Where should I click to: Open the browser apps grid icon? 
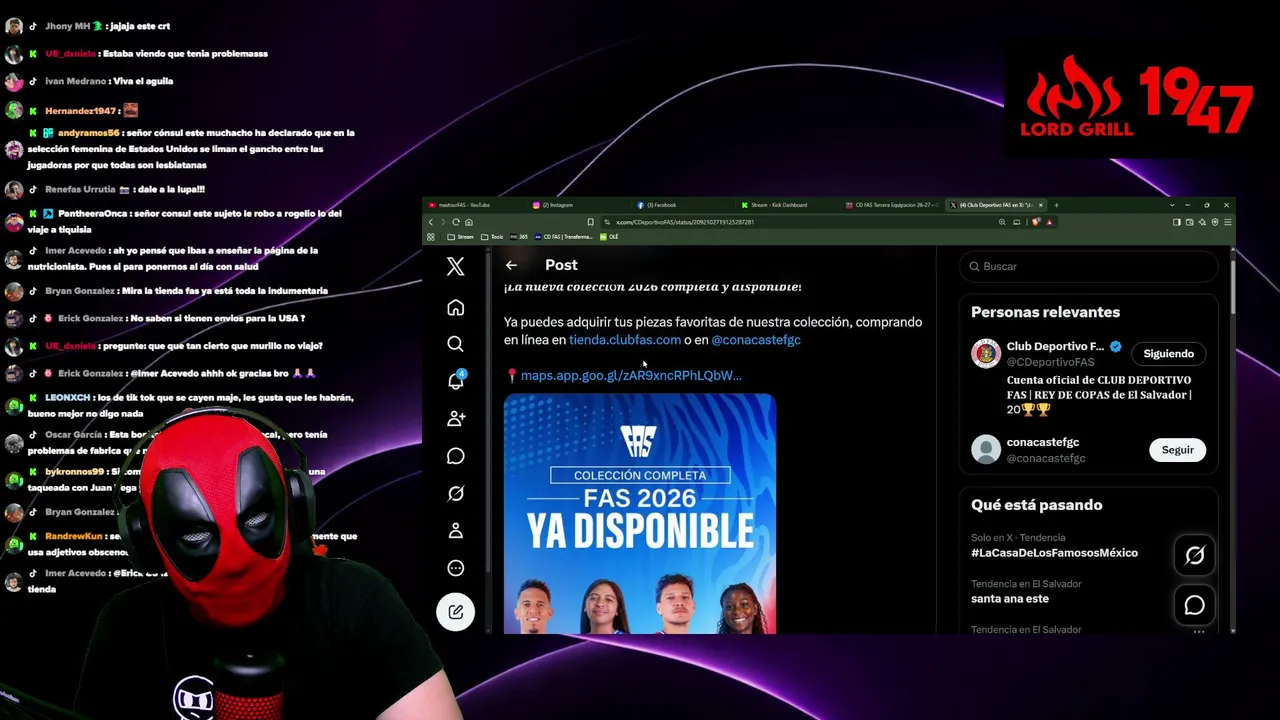pyautogui.click(x=431, y=237)
